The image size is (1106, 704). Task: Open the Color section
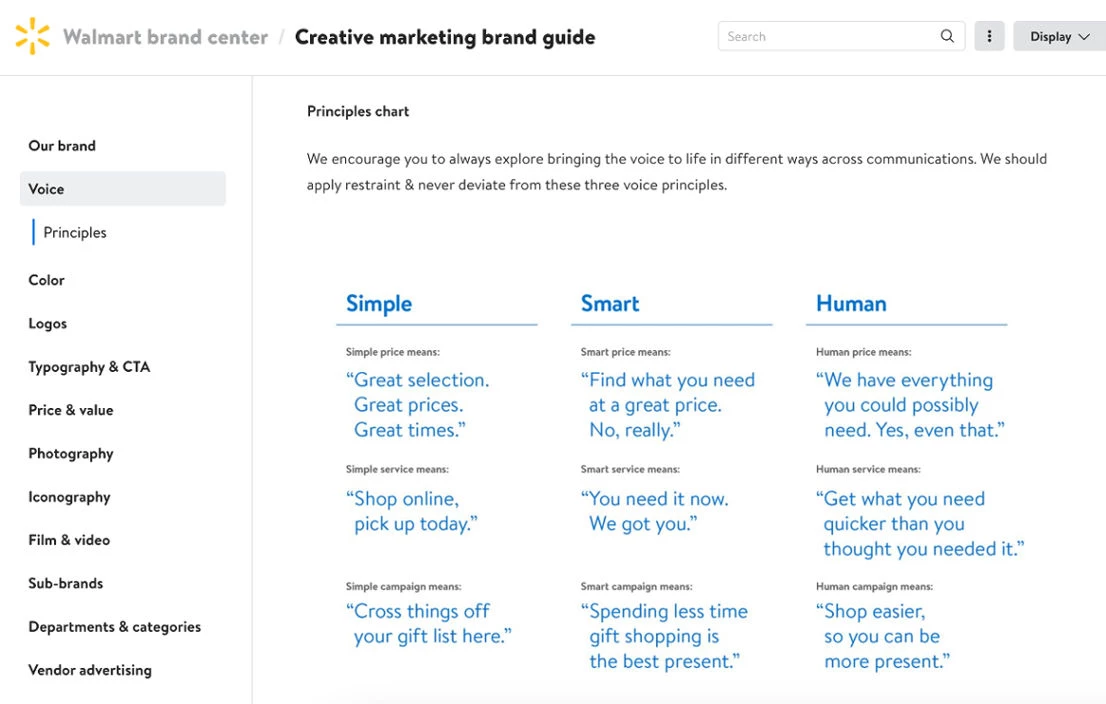click(47, 280)
